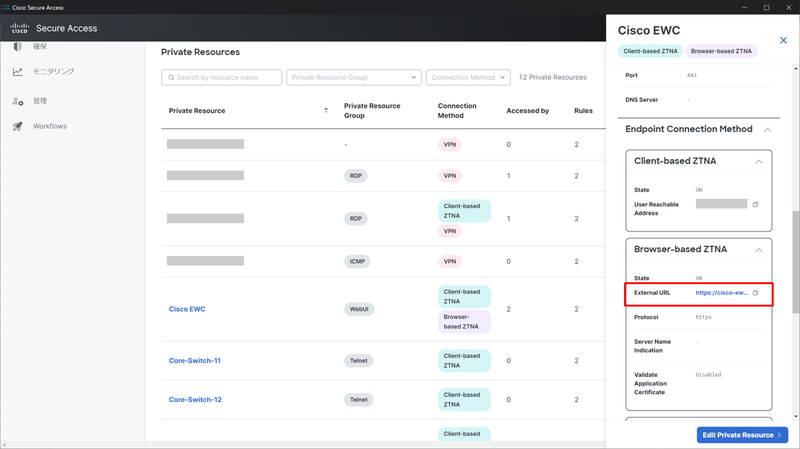Click the DNS Server label
800x449 pixels.
click(x=641, y=100)
